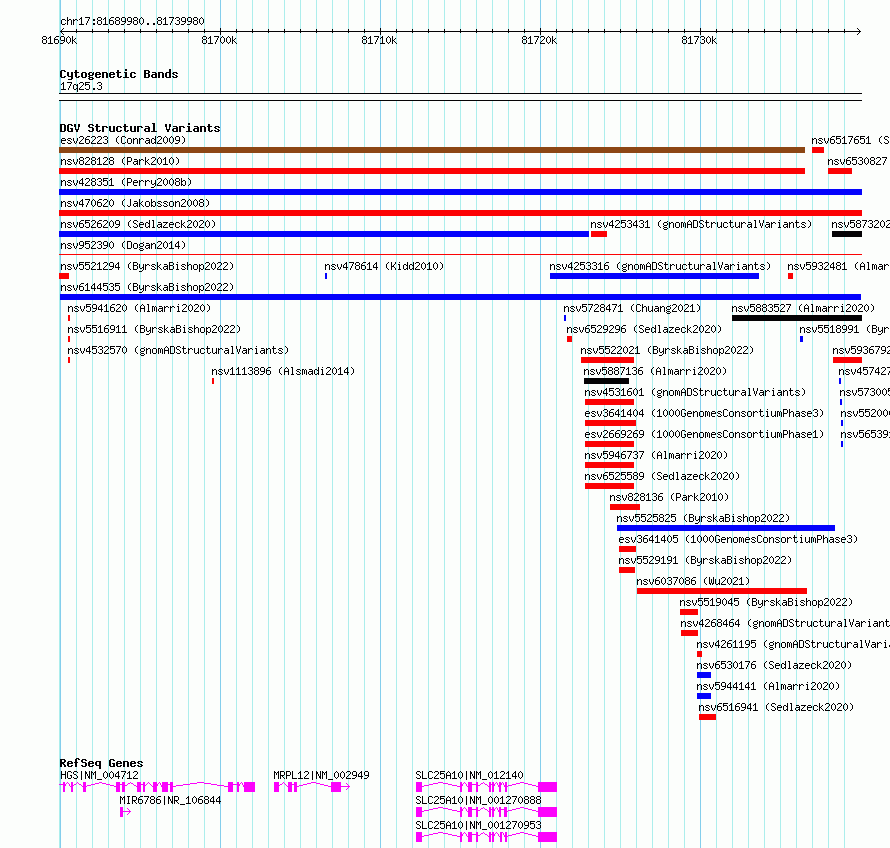Open nsv828128 (Park2010) variant label
This screenshot has width=890, height=848.
(120, 161)
